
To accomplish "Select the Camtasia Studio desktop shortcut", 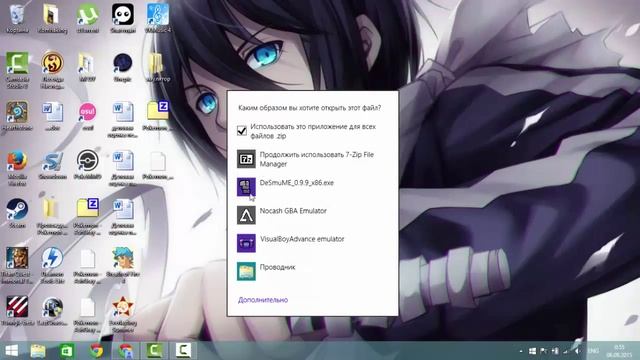I will pos(17,70).
